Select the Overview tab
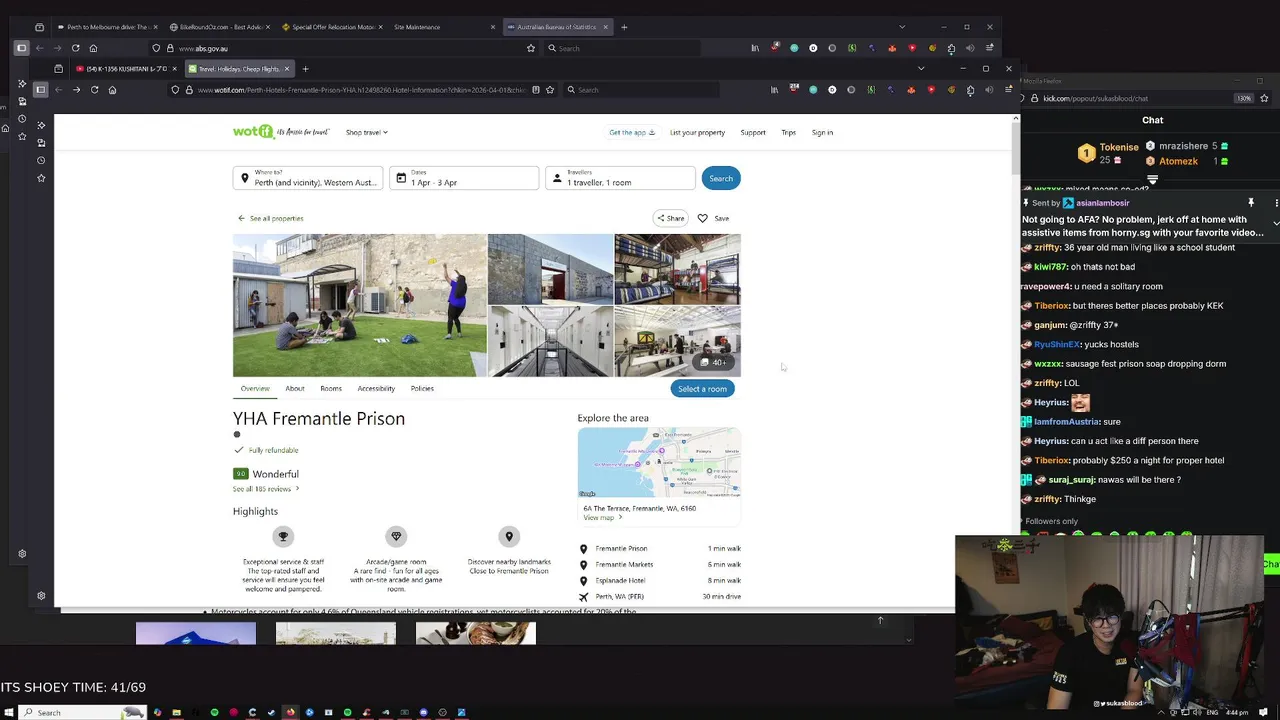 point(255,388)
